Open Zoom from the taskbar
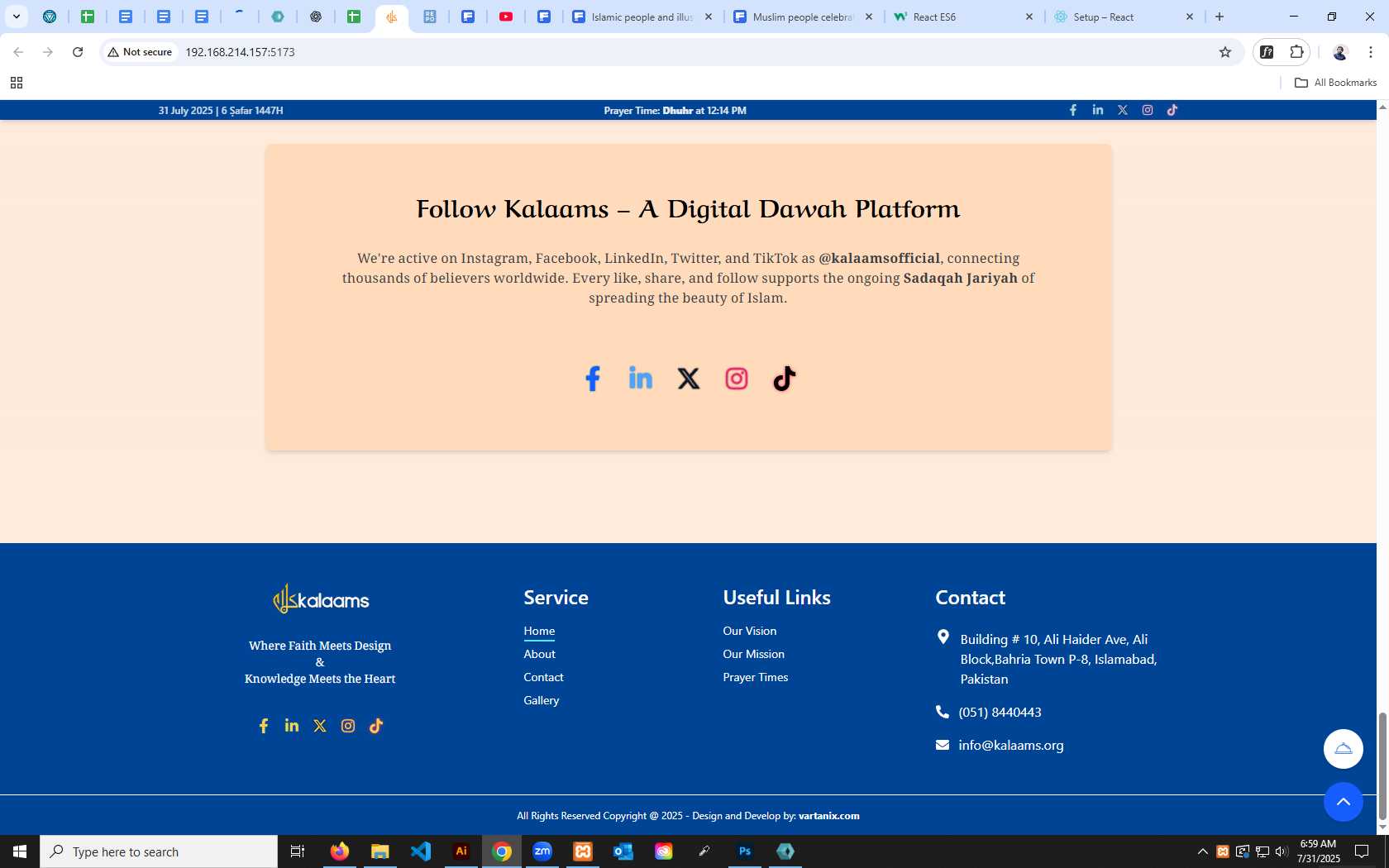Image resolution: width=1389 pixels, height=868 pixels. coord(542,851)
